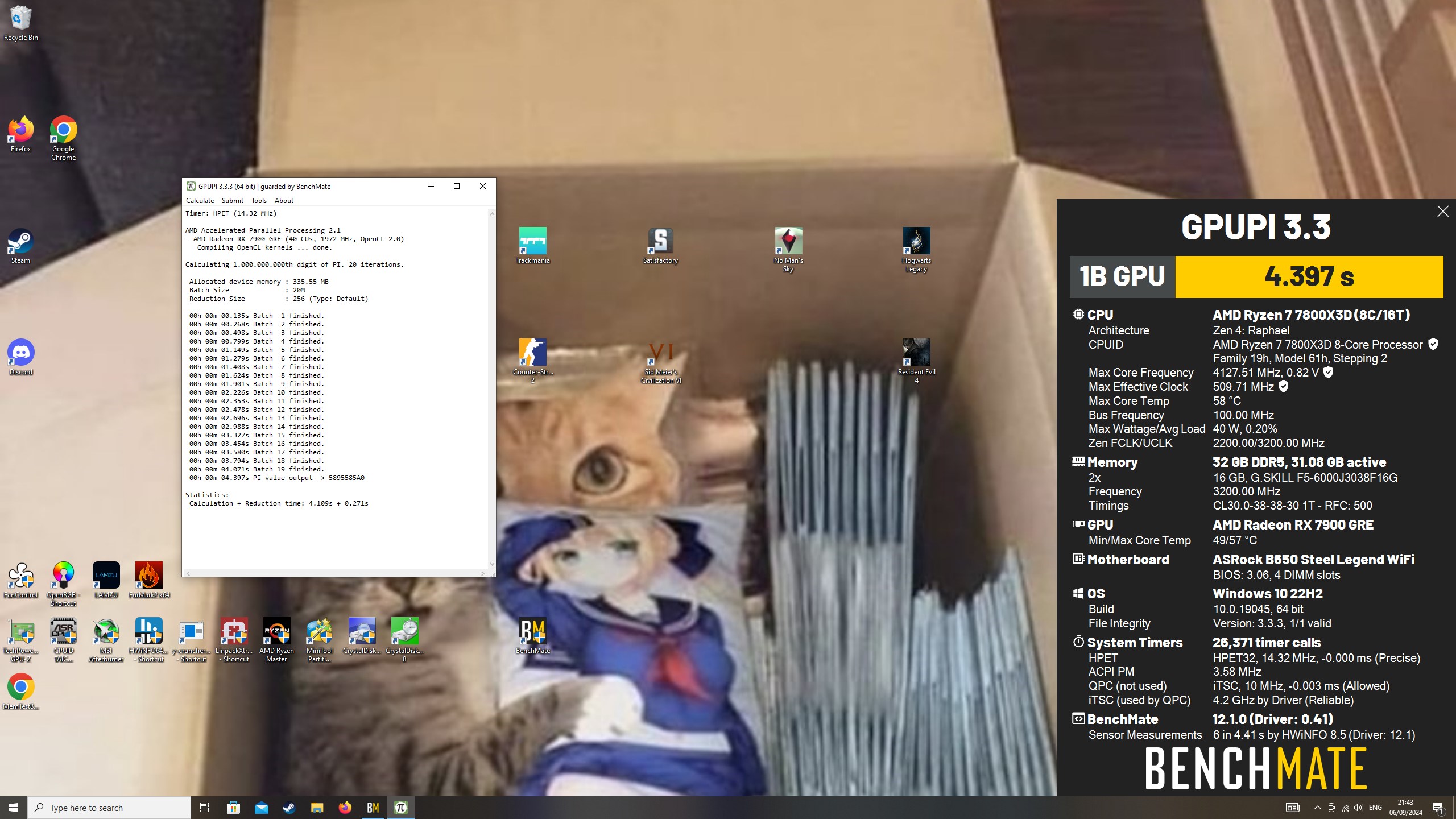Select the LAMZU desktop icon
This screenshot has height=819, width=1456.
[106, 581]
